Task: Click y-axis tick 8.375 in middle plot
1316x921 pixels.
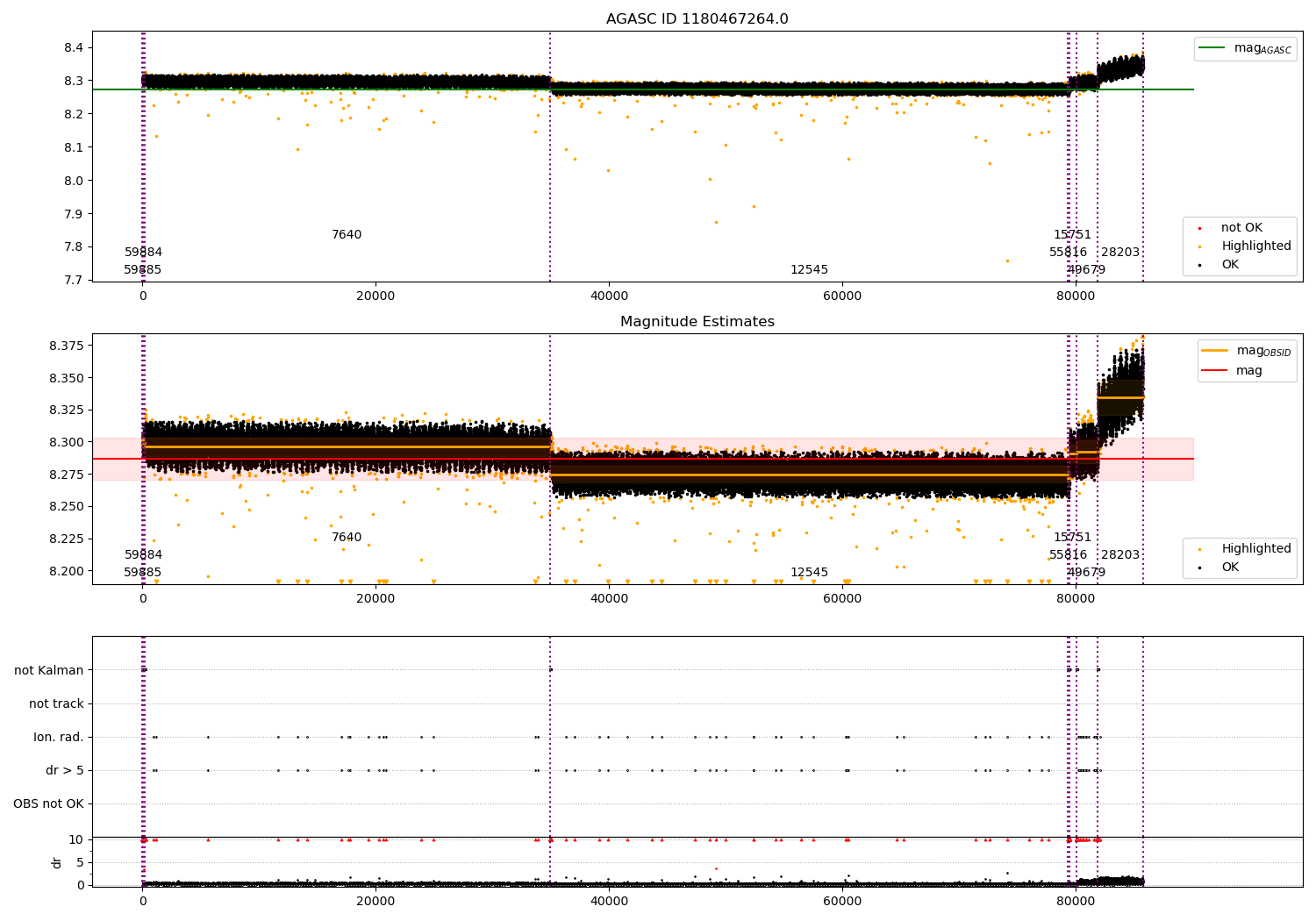Action: click(67, 346)
